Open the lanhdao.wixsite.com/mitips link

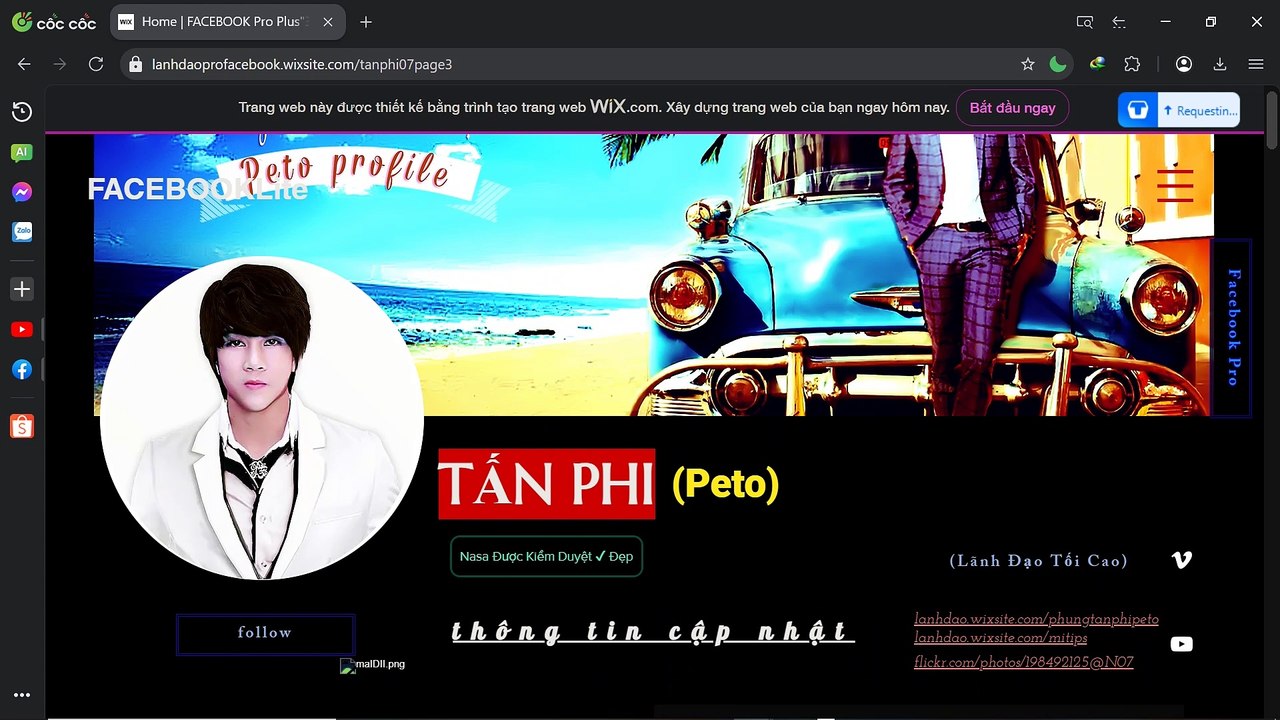pos(1001,638)
